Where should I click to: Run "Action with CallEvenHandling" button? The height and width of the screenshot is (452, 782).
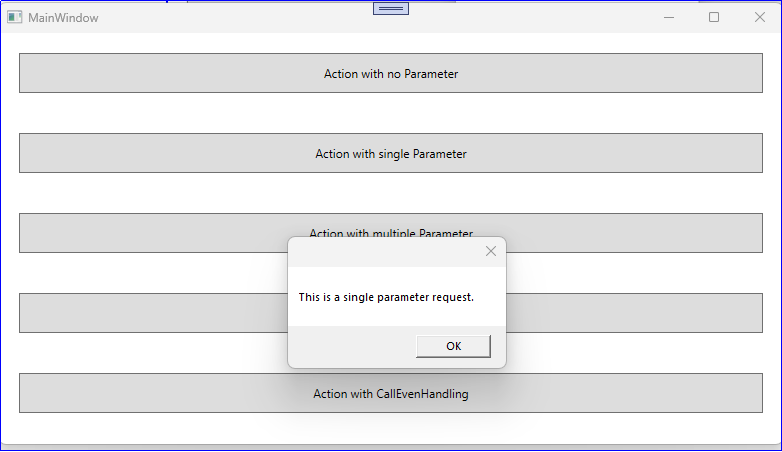[391, 393]
